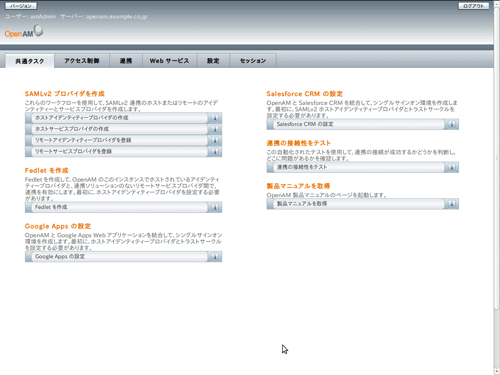
Task: Click the サーバー: openam.example.co.jp text
Action: [104, 17]
